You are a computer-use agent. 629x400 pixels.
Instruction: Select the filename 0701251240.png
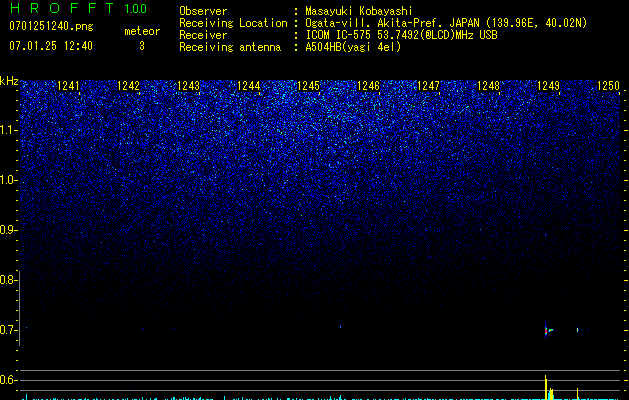(x=51, y=26)
